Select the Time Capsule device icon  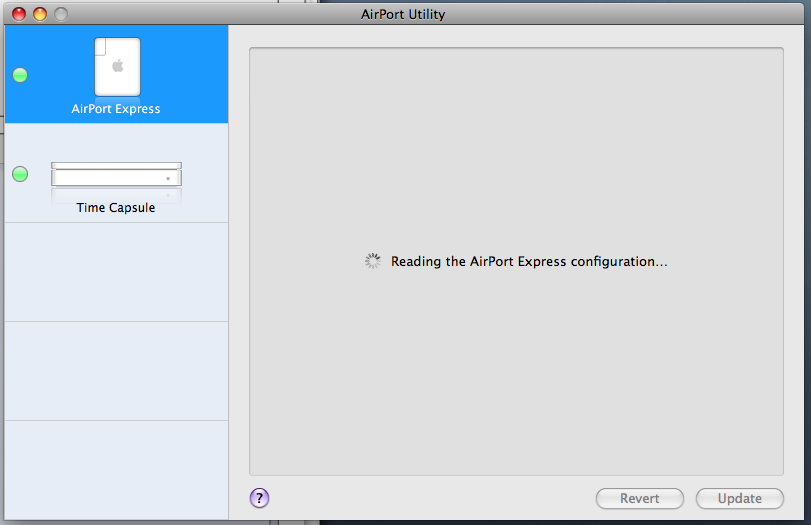tap(116, 174)
